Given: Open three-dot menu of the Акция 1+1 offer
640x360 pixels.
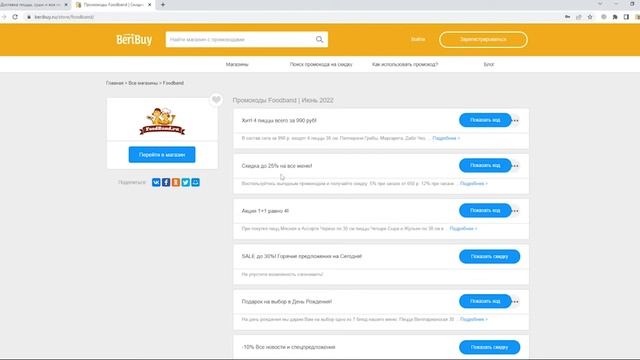Looking at the screenshot, I should click(x=516, y=211).
